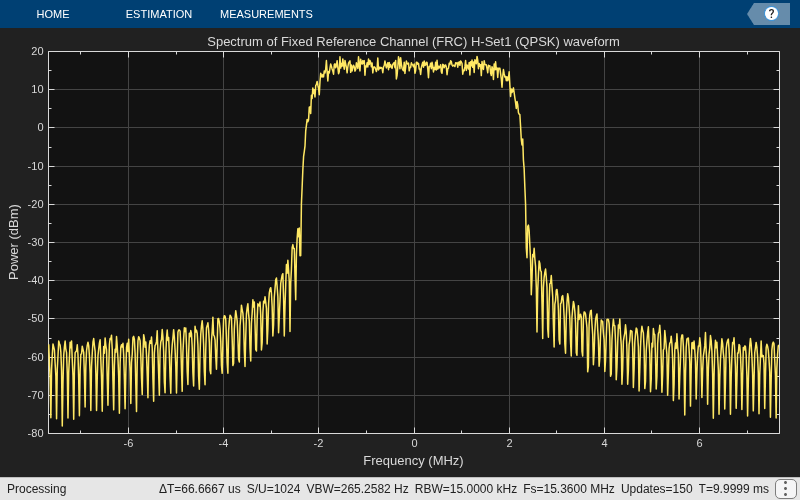Click the 20 tick label on power axis
The width and height of the screenshot is (800, 500).
click(x=37, y=52)
